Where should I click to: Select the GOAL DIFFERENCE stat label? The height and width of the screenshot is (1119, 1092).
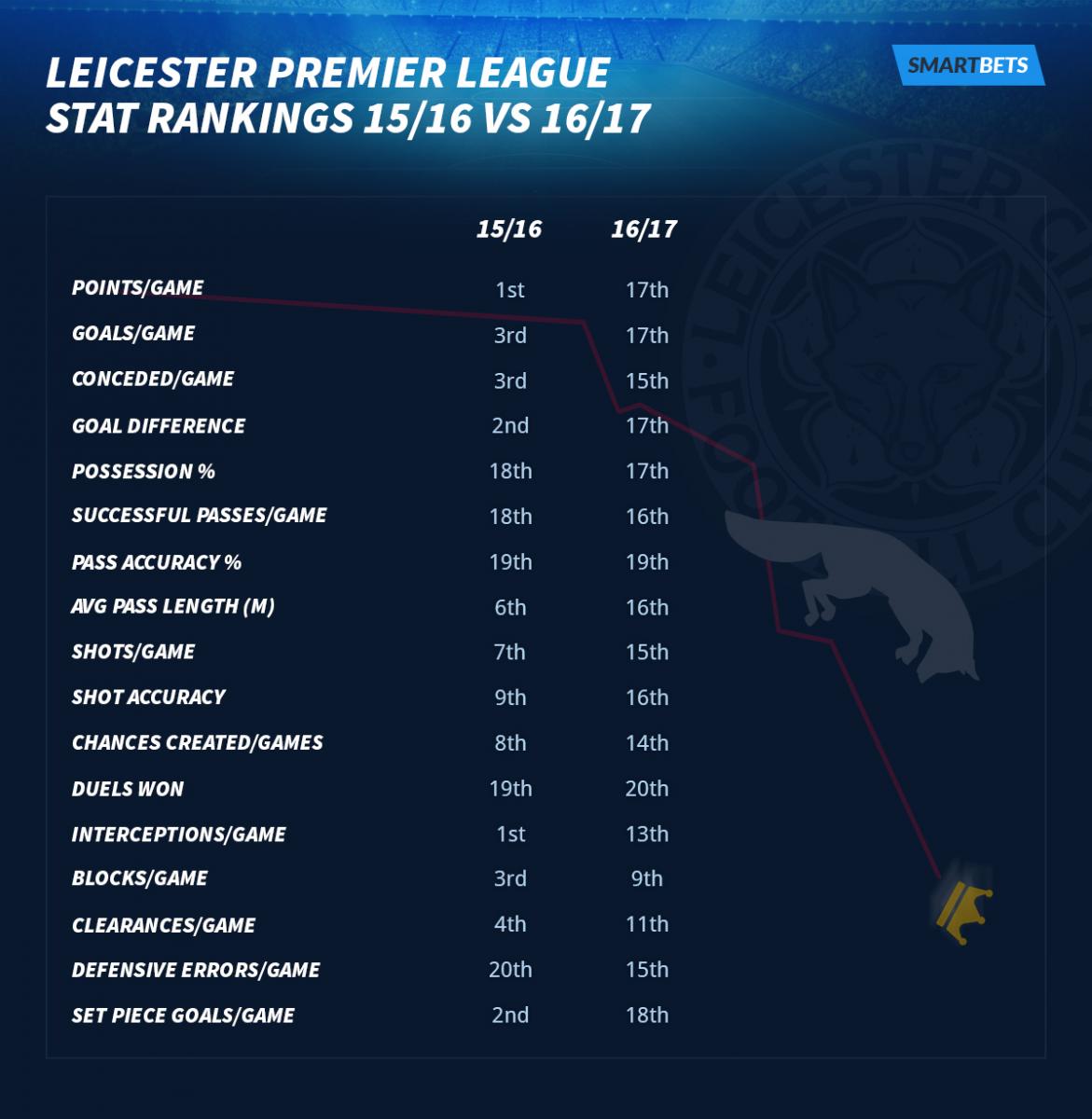pyautogui.click(x=159, y=426)
